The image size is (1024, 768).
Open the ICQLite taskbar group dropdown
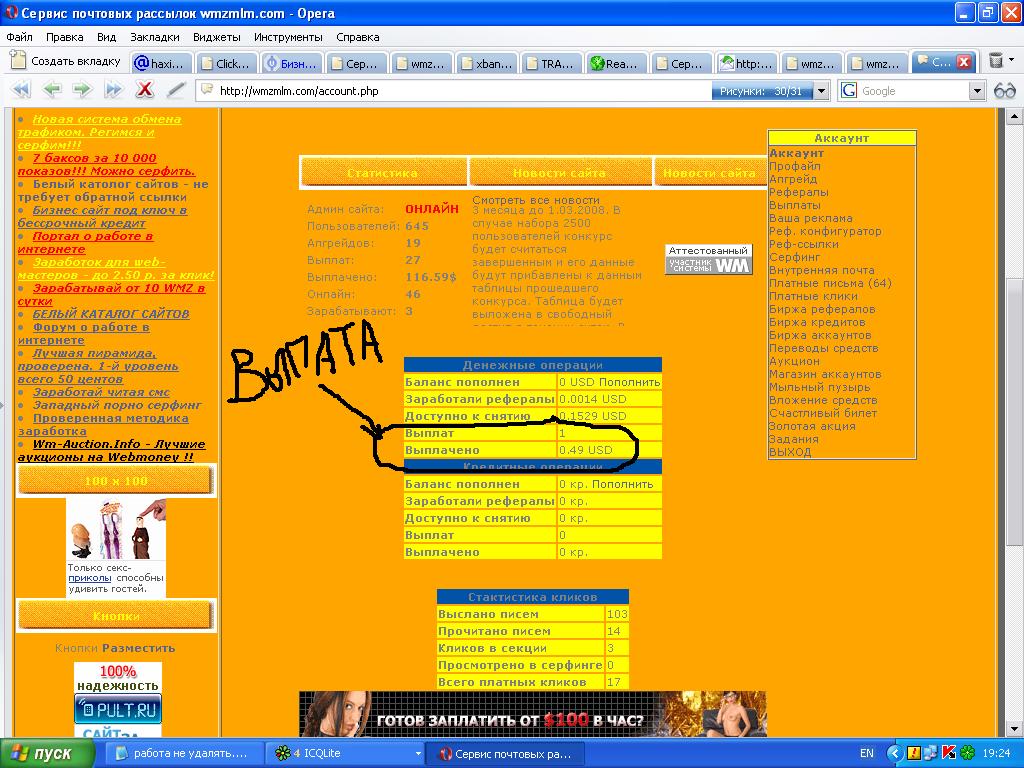(418, 753)
